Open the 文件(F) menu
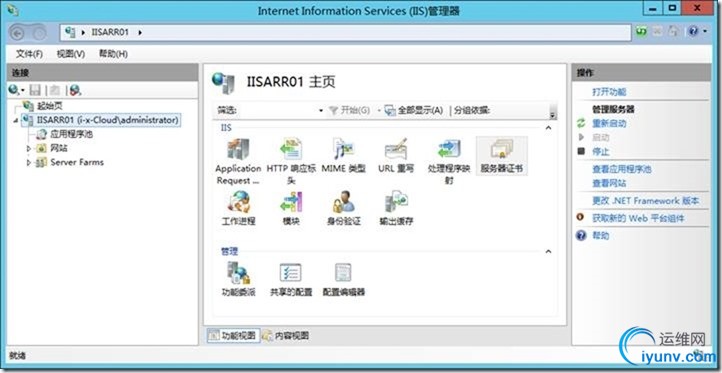 coord(29,54)
